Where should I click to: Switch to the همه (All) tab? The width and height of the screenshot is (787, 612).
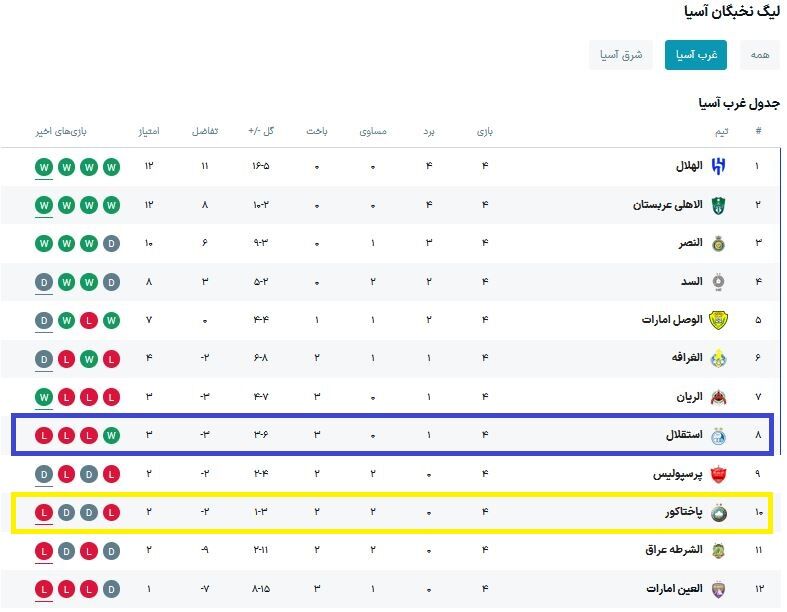pos(760,55)
